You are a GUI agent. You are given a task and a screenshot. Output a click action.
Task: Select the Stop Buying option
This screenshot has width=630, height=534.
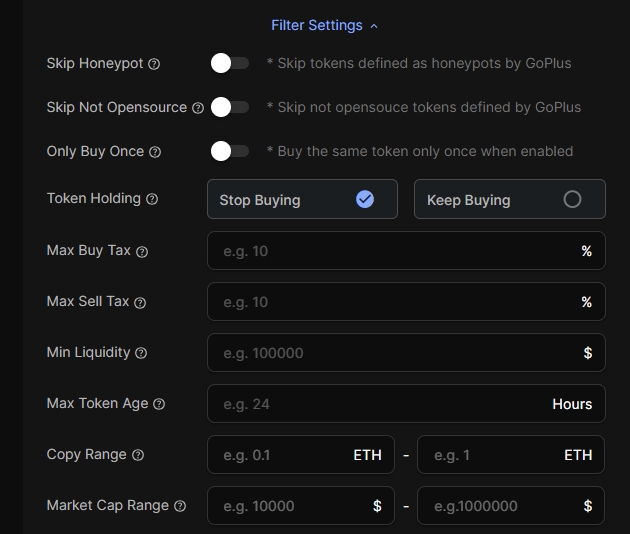pyautogui.click(x=303, y=199)
